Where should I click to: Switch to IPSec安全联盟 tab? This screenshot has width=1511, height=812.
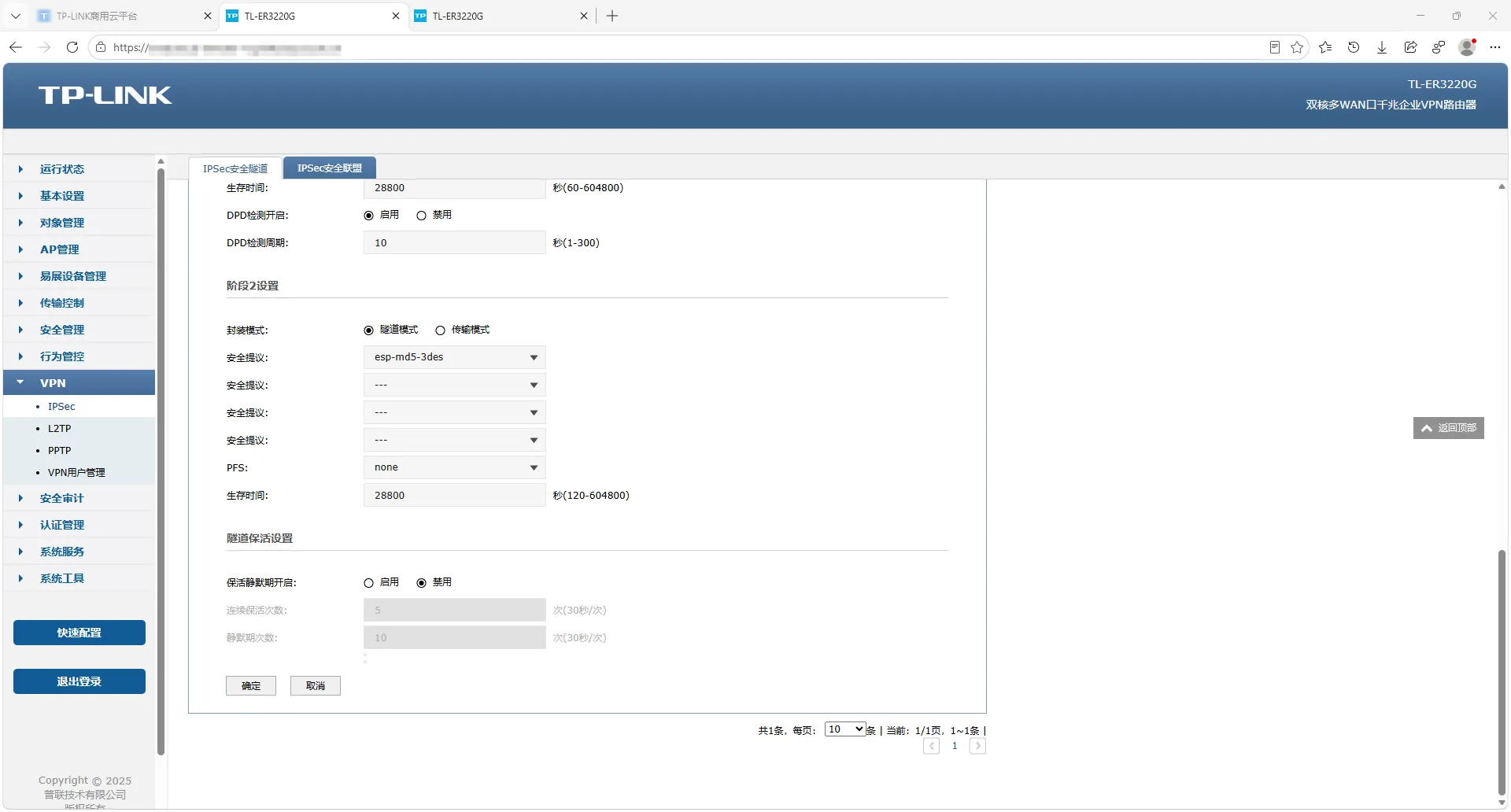[x=329, y=168]
